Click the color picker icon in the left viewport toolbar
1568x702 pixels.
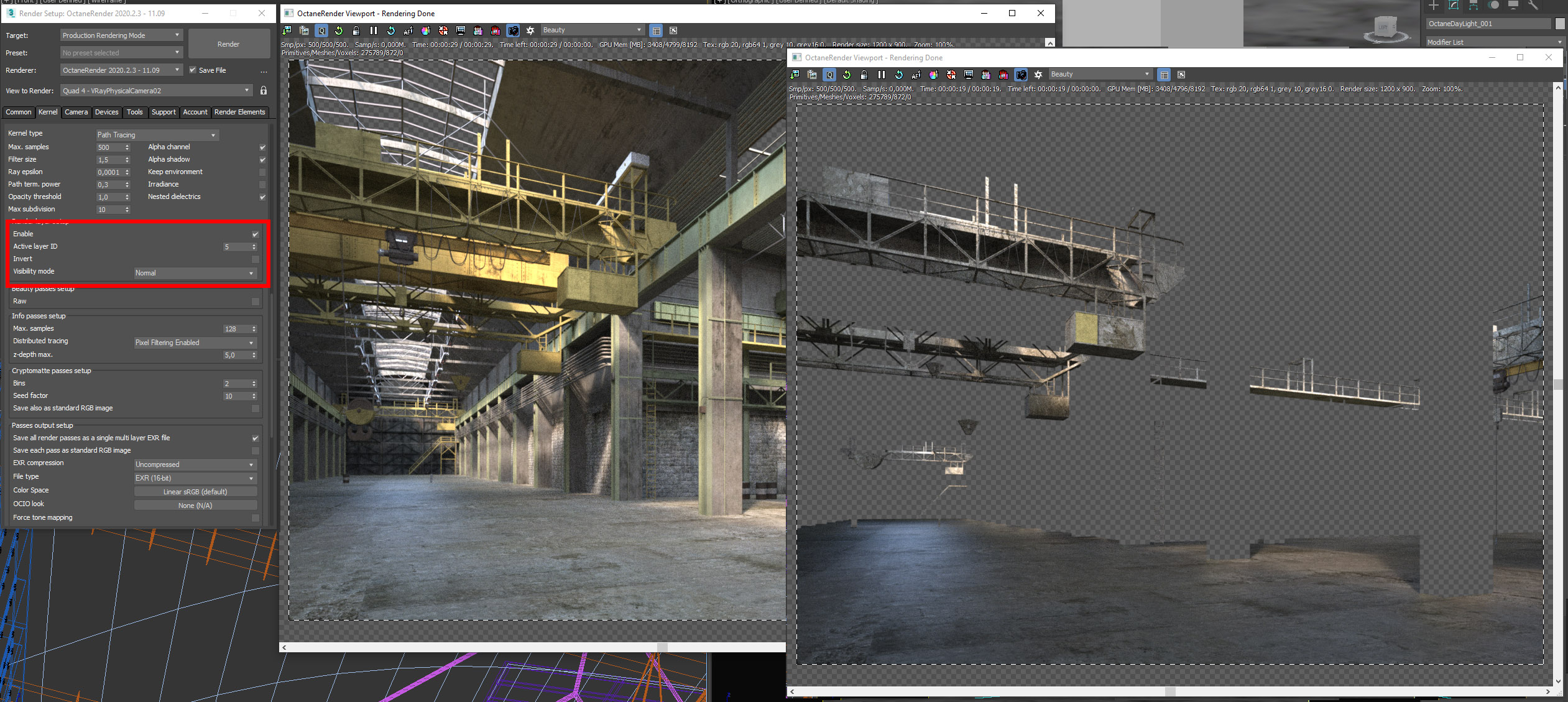tap(425, 30)
